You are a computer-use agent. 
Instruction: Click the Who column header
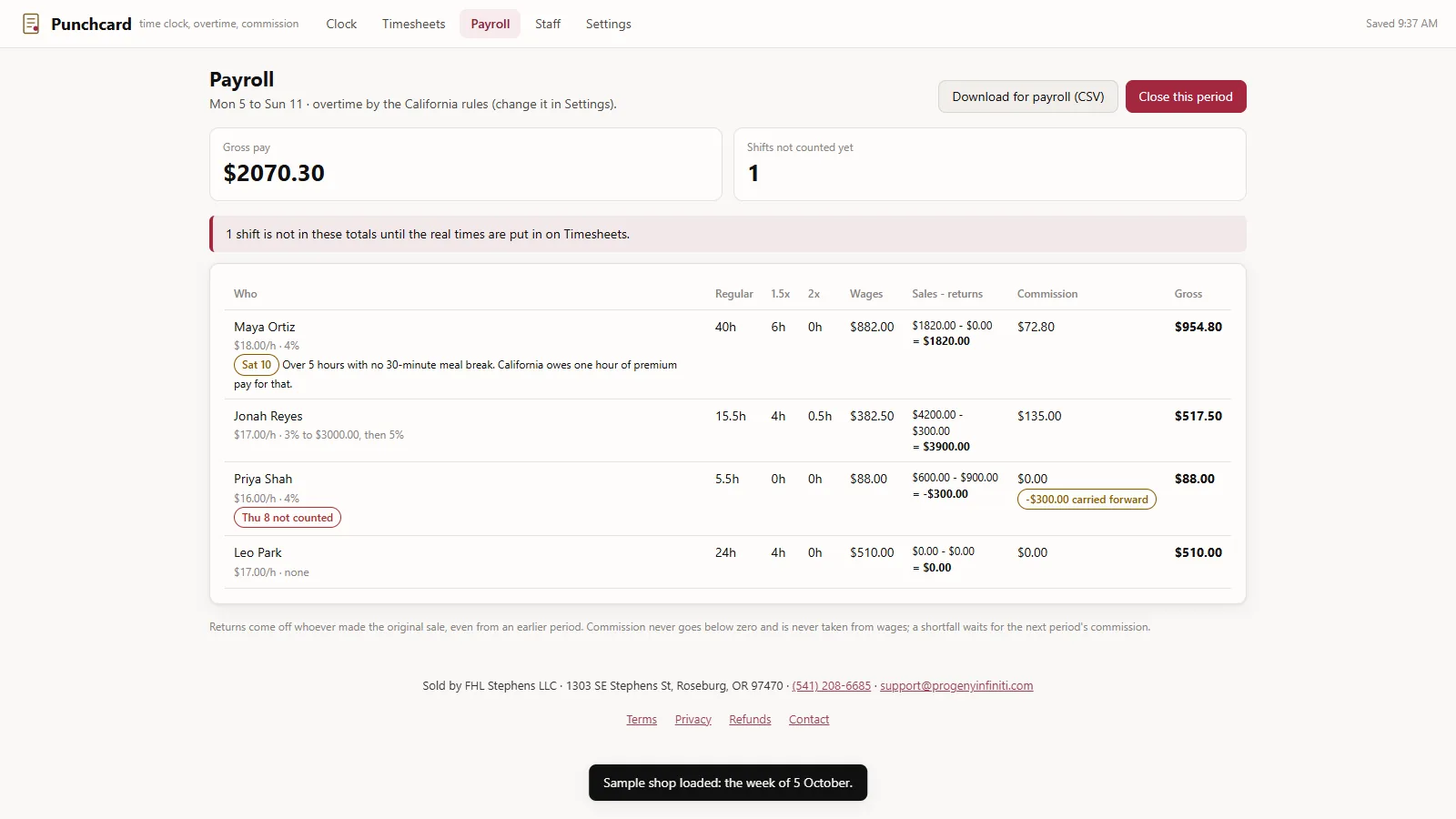246,294
